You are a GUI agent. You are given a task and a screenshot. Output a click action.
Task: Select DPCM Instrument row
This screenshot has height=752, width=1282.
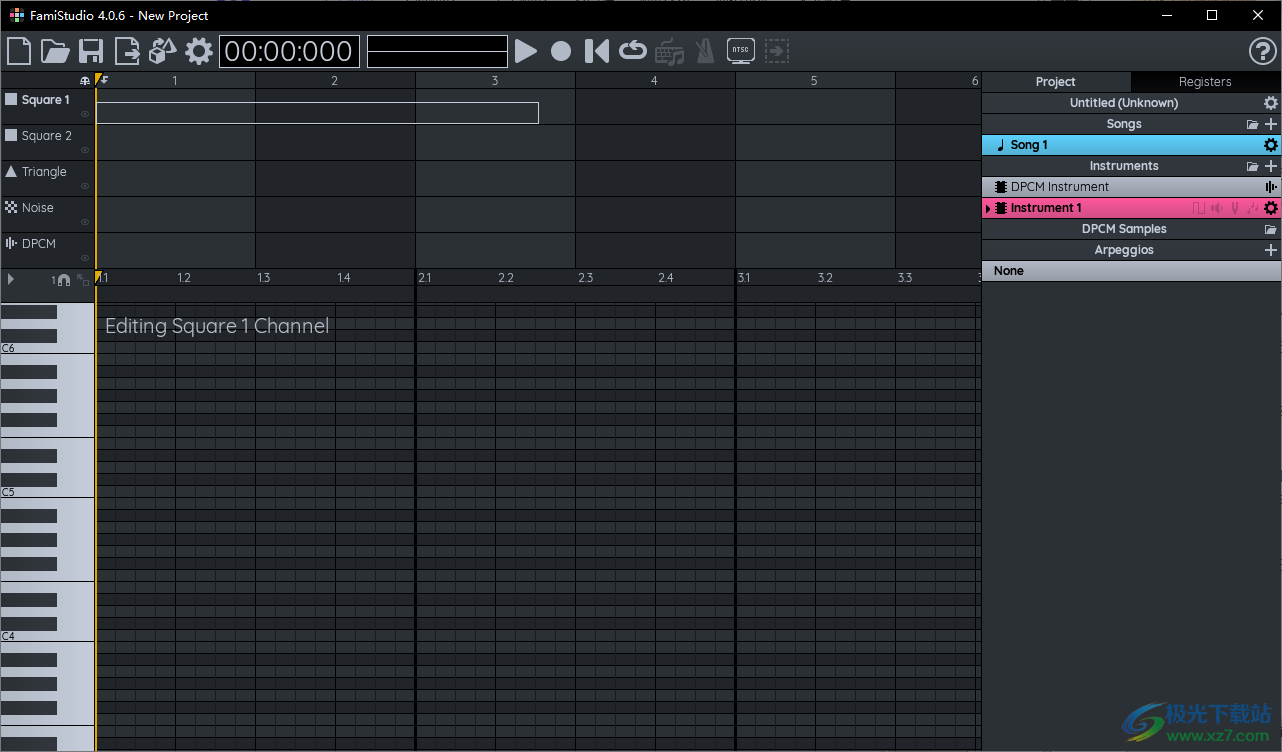[1131, 187]
